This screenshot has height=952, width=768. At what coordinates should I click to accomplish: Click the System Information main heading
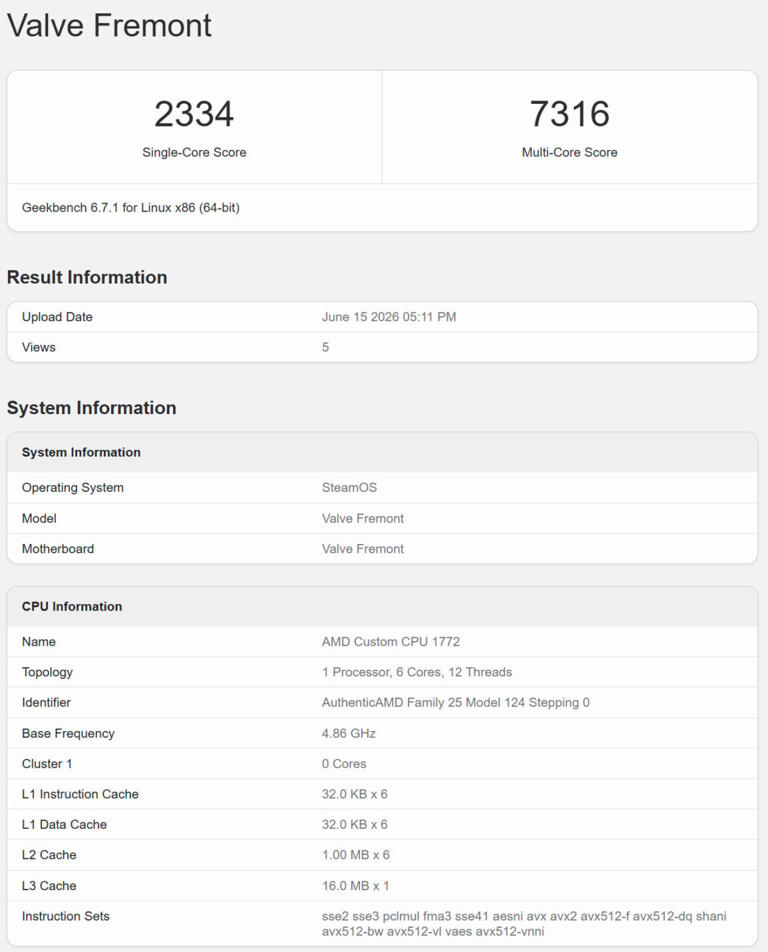coord(92,408)
